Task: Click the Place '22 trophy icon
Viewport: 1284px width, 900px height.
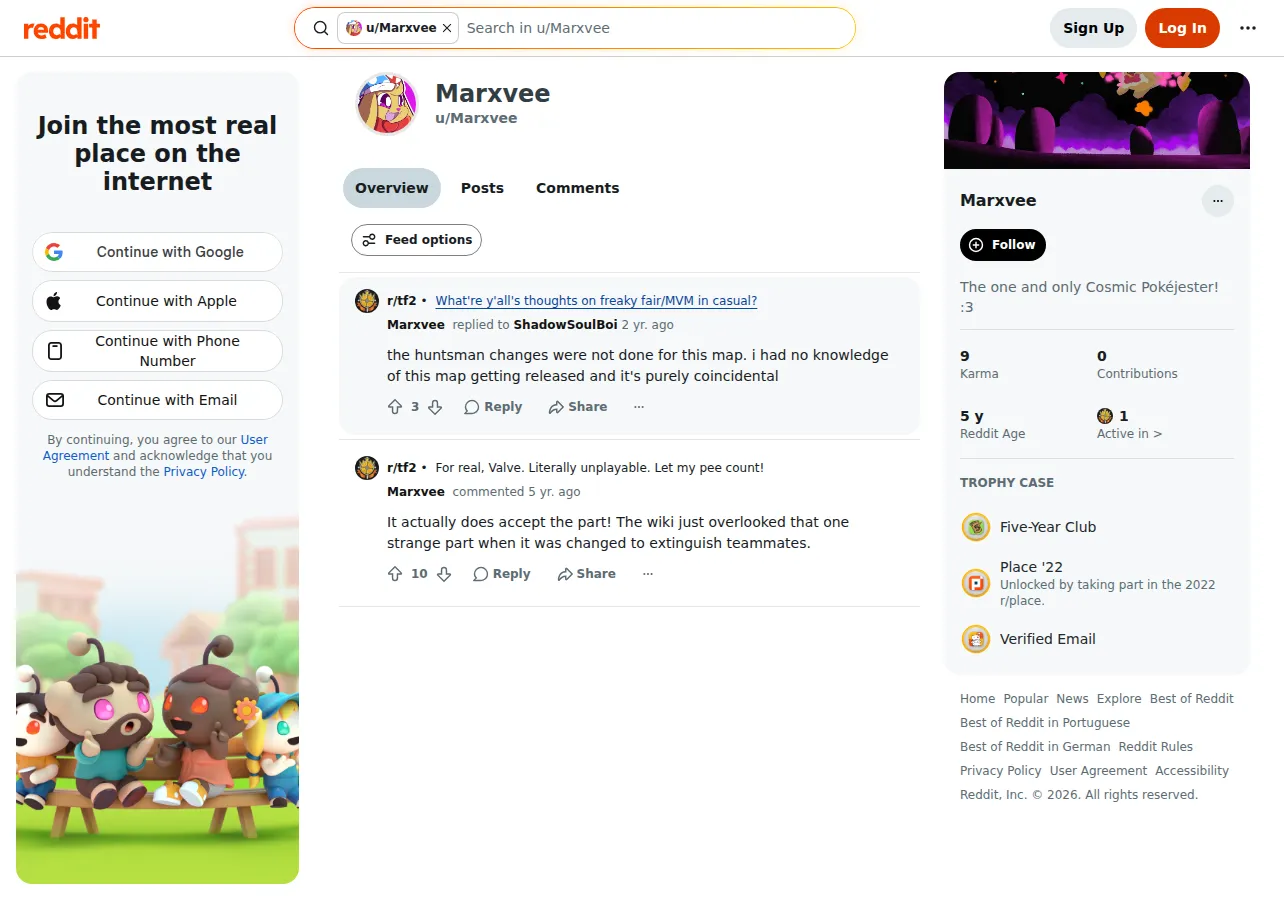Action: point(975,583)
